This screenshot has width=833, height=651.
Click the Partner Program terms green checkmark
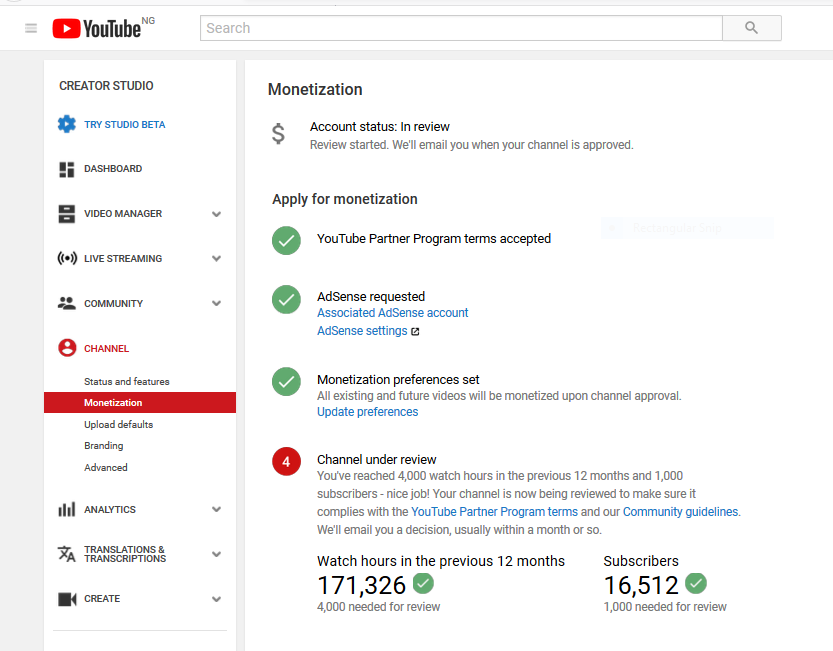pyautogui.click(x=286, y=241)
